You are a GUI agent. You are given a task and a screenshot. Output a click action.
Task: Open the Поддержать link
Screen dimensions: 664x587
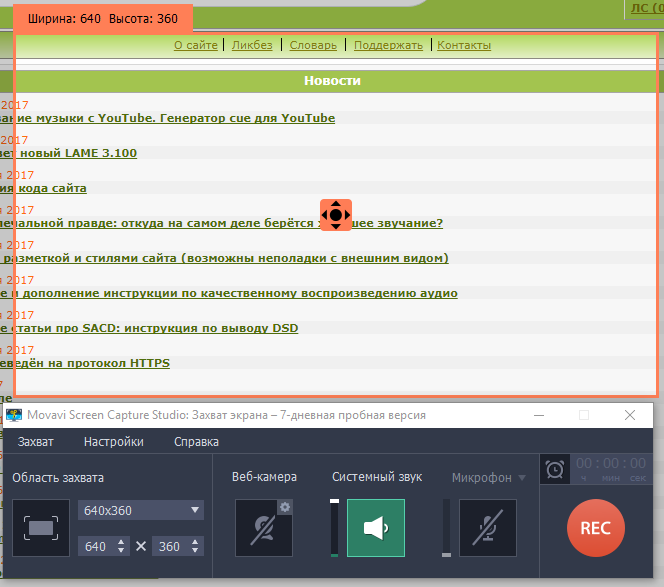(x=388, y=45)
